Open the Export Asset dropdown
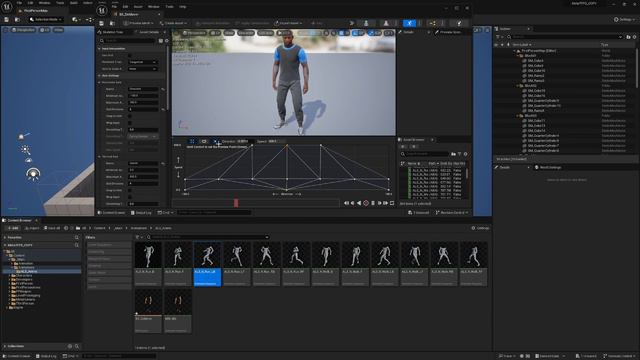The image size is (640, 360). click(289, 23)
